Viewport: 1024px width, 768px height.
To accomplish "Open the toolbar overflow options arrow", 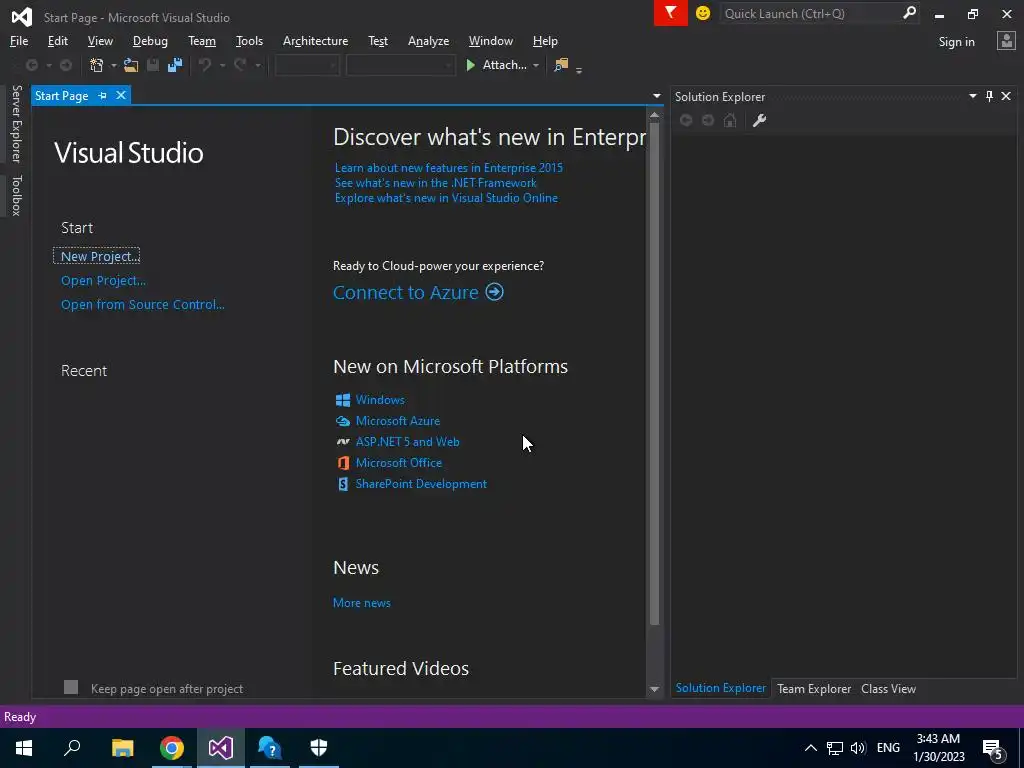I will click(x=579, y=69).
